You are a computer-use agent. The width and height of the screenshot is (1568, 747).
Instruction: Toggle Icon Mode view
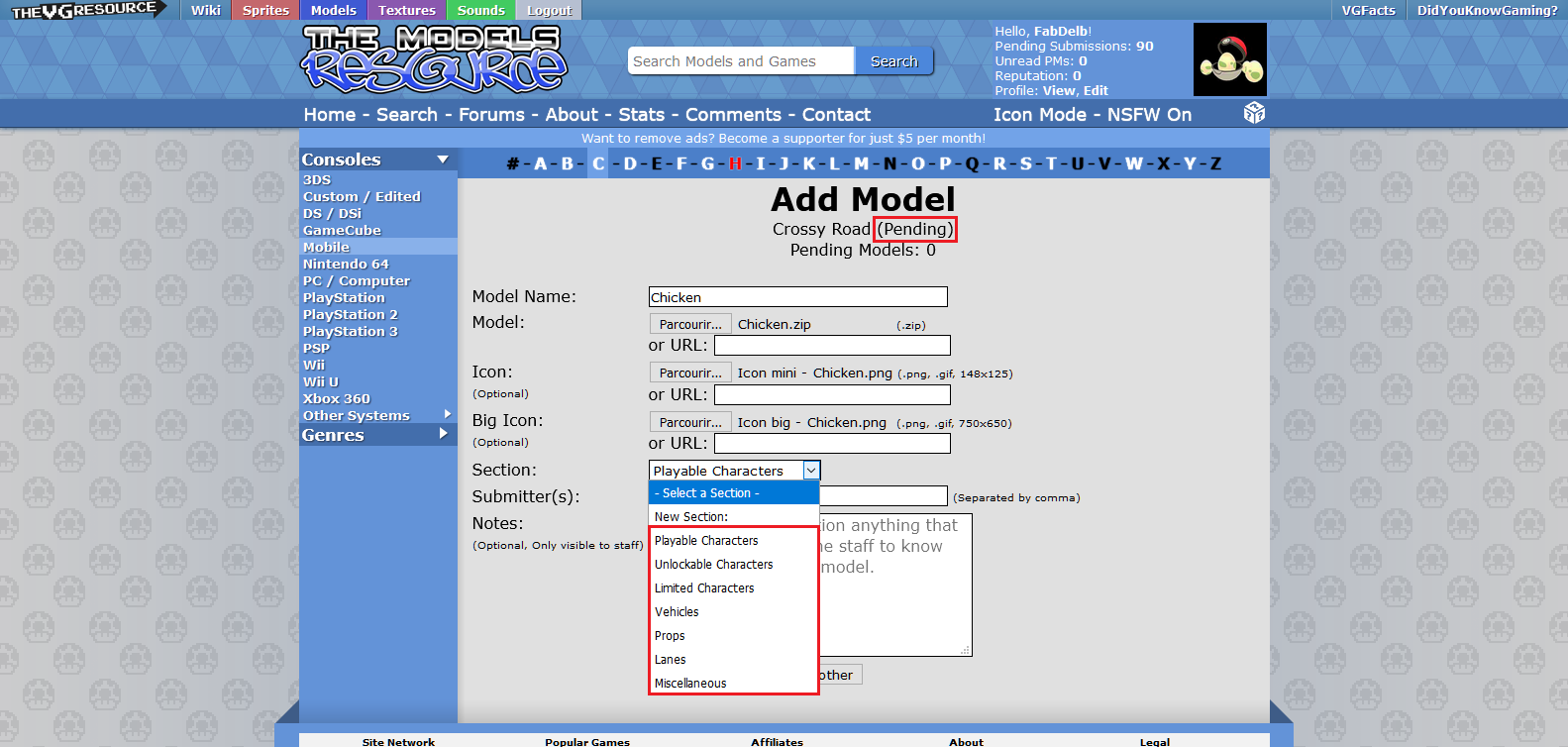click(x=1040, y=115)
